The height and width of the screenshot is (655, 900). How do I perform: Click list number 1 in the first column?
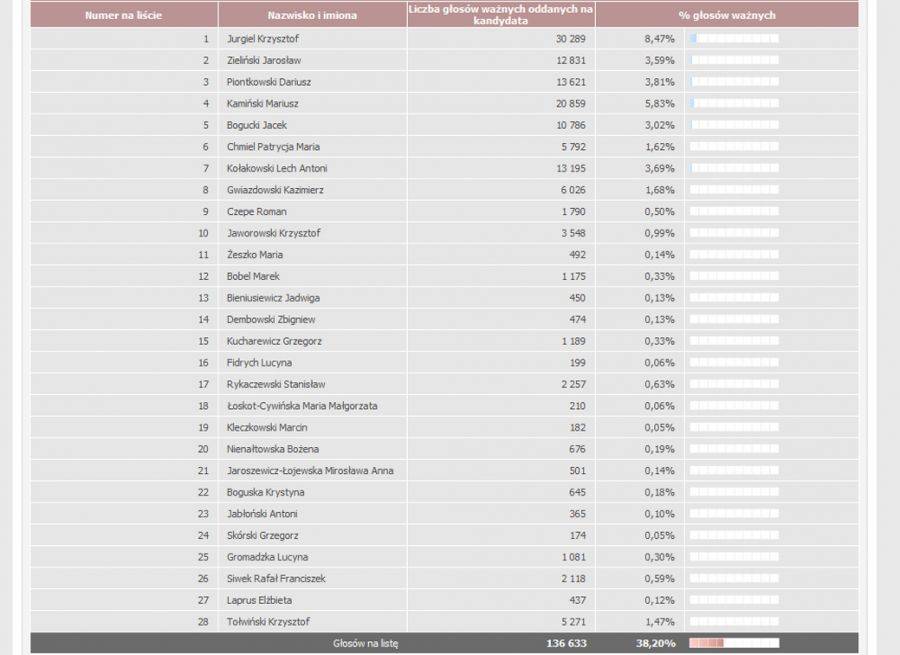click(206, 38)
